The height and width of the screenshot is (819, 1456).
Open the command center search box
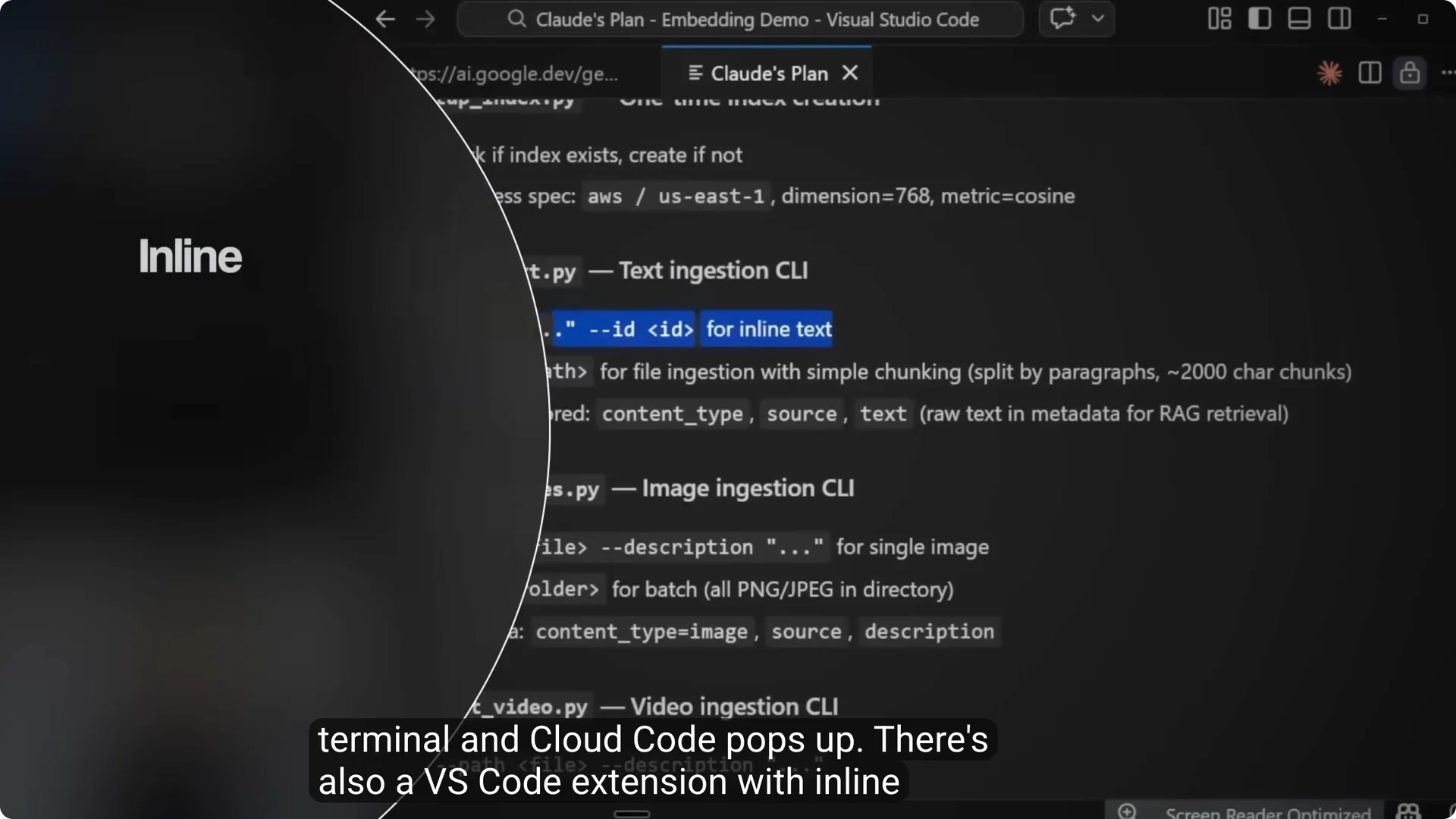740,19
